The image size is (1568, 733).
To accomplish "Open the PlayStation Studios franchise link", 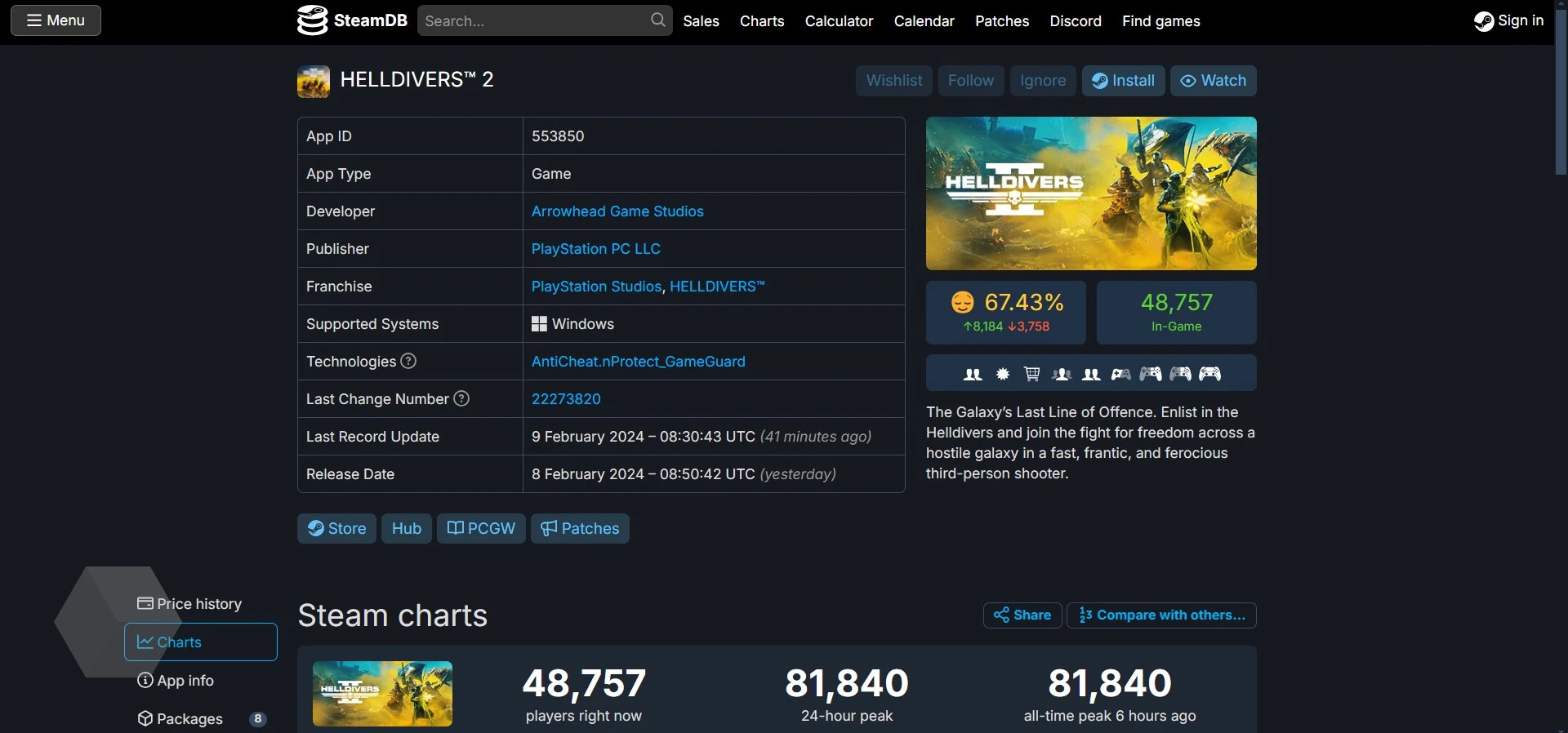I will click(596, 287).
